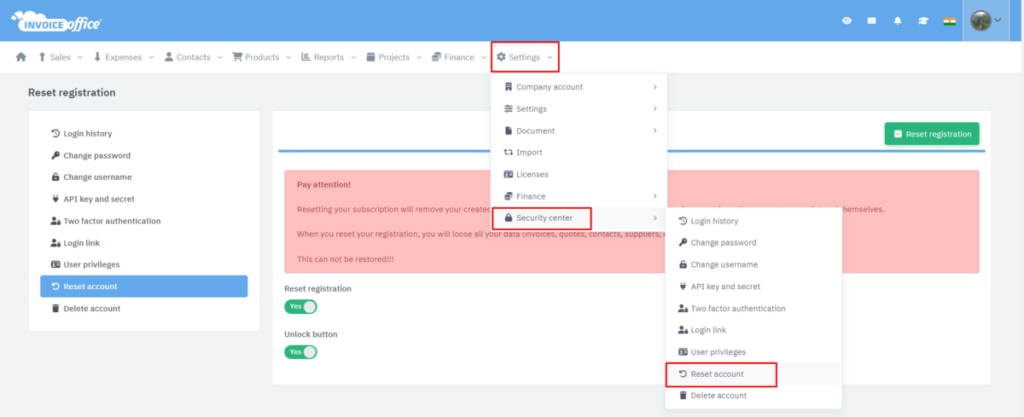Toggle the Reset registration switch
Screen dimensions: 1024x417
coord(301,307)
